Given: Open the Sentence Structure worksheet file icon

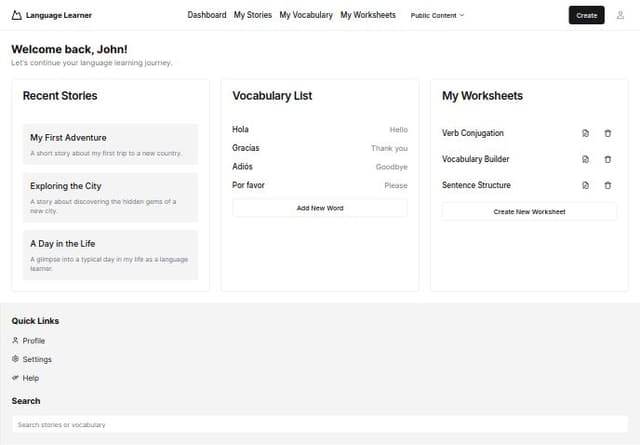Looking at the screenshot, I should pyautogui.click(x=585, y=185).
